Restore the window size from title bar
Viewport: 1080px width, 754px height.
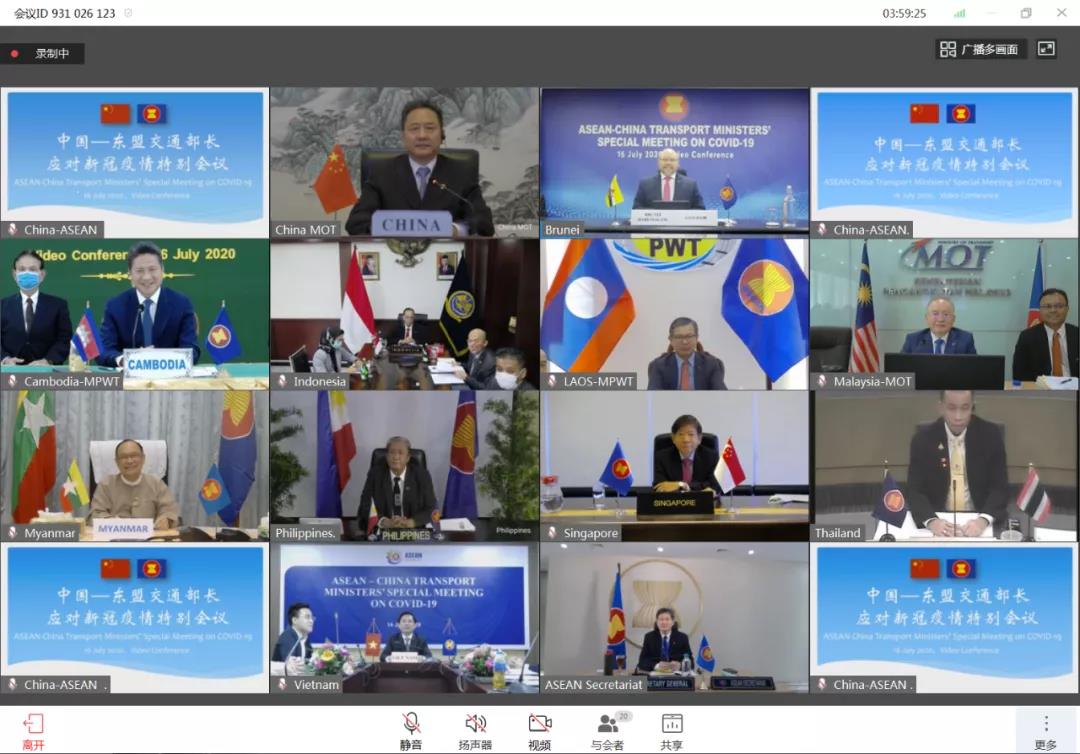coord(1025,13)
